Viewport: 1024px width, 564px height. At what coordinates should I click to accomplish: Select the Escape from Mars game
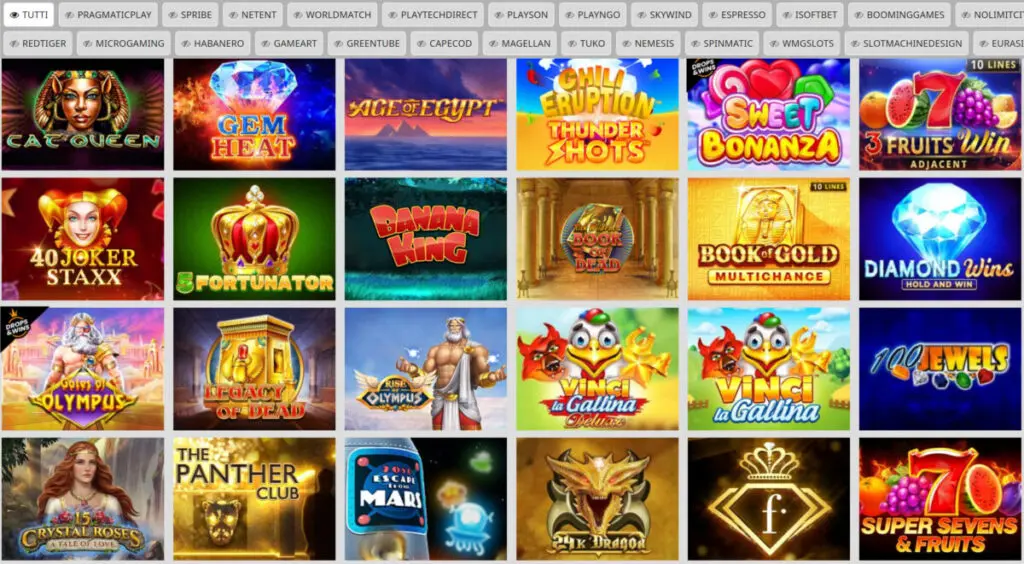click(425, 499)
